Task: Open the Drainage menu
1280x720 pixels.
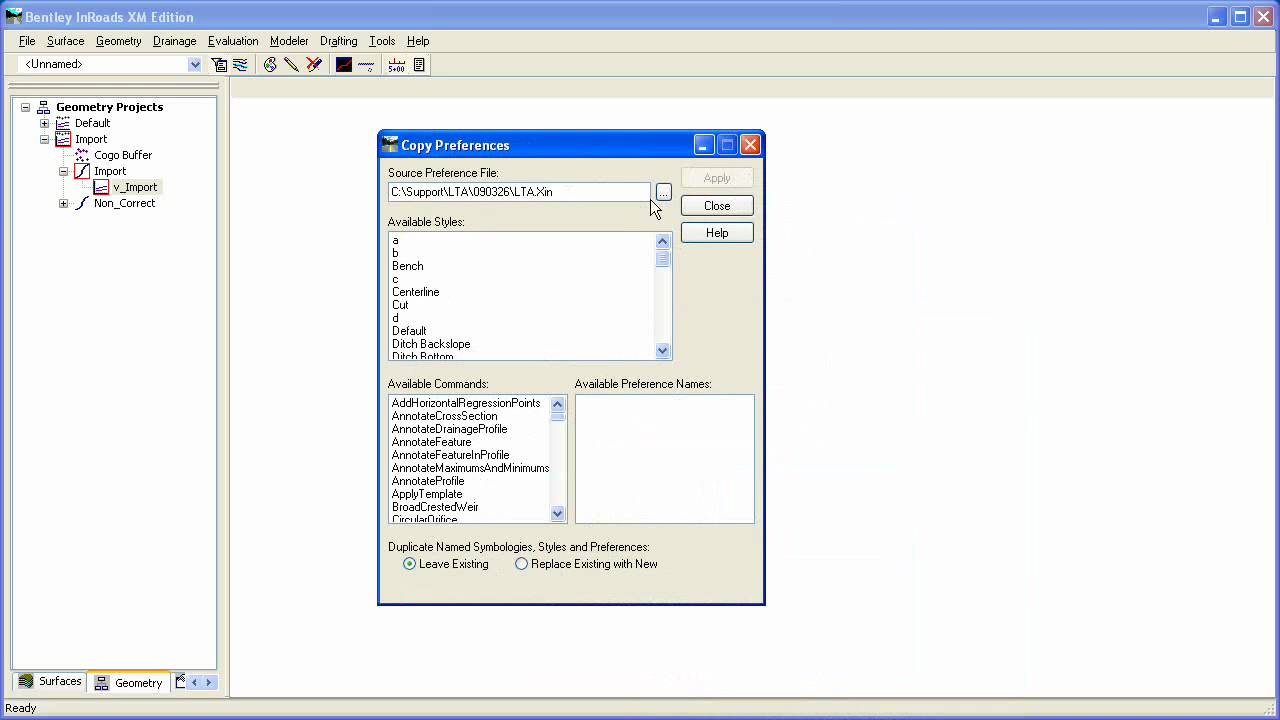Action: (175, 41)
